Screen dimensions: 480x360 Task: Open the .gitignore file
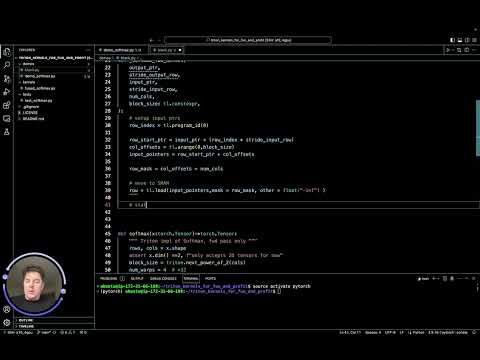[55, 107]
